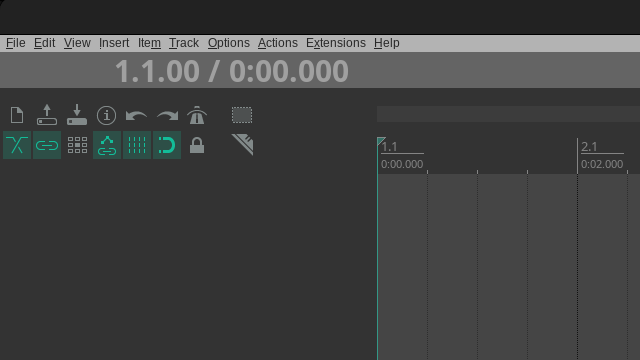Open project using the upload arrow icon
This screenshot has height=360, width=640.
[47, 115]
